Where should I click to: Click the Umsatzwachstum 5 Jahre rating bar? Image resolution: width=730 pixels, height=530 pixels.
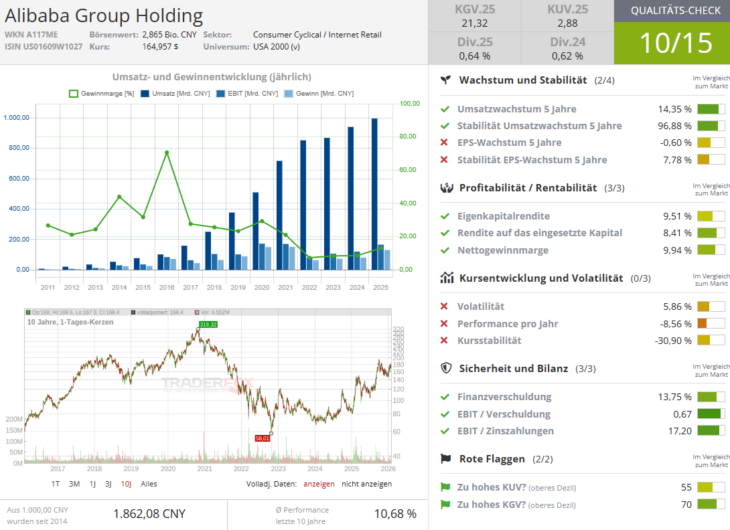click(709, 109)
